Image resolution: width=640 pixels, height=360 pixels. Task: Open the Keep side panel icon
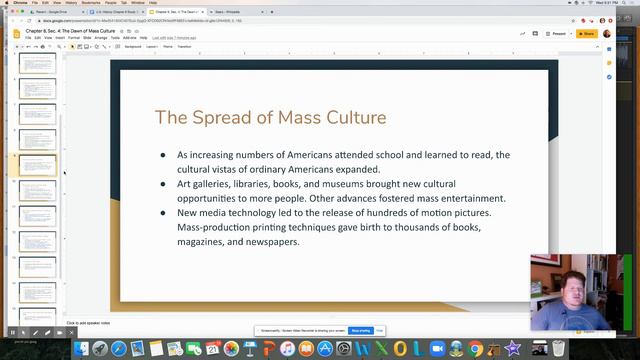point(609,63)
